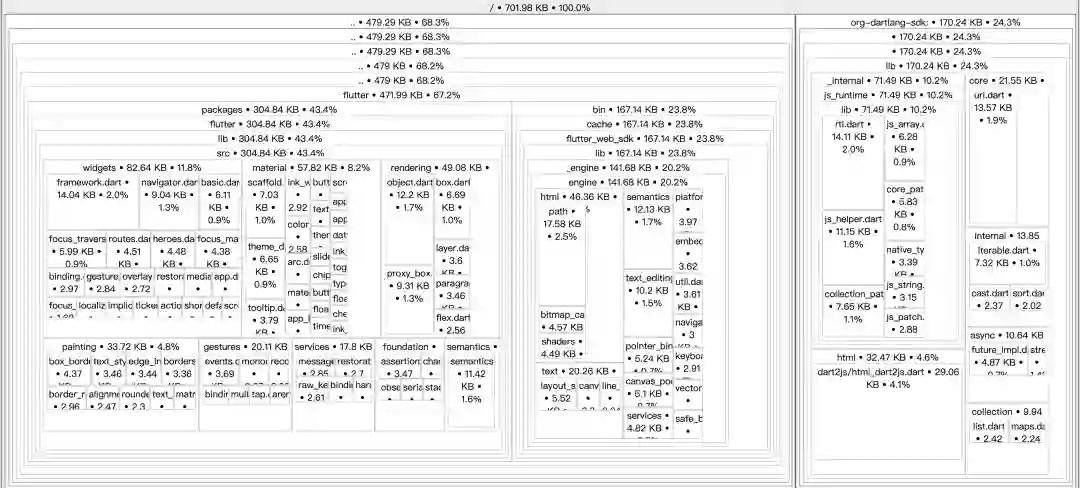Open the _internal 71.49 KB block

click(886, 81)
